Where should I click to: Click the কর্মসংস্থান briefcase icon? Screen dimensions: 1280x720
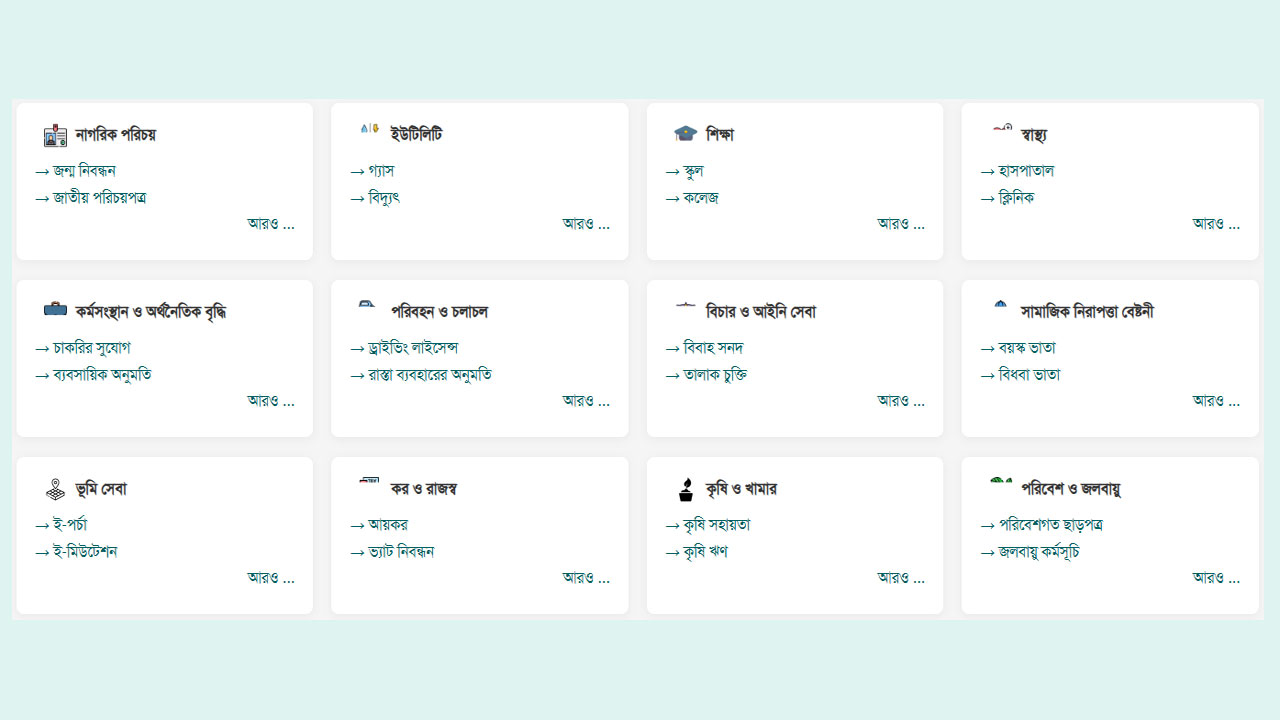[x=55, y=310]
